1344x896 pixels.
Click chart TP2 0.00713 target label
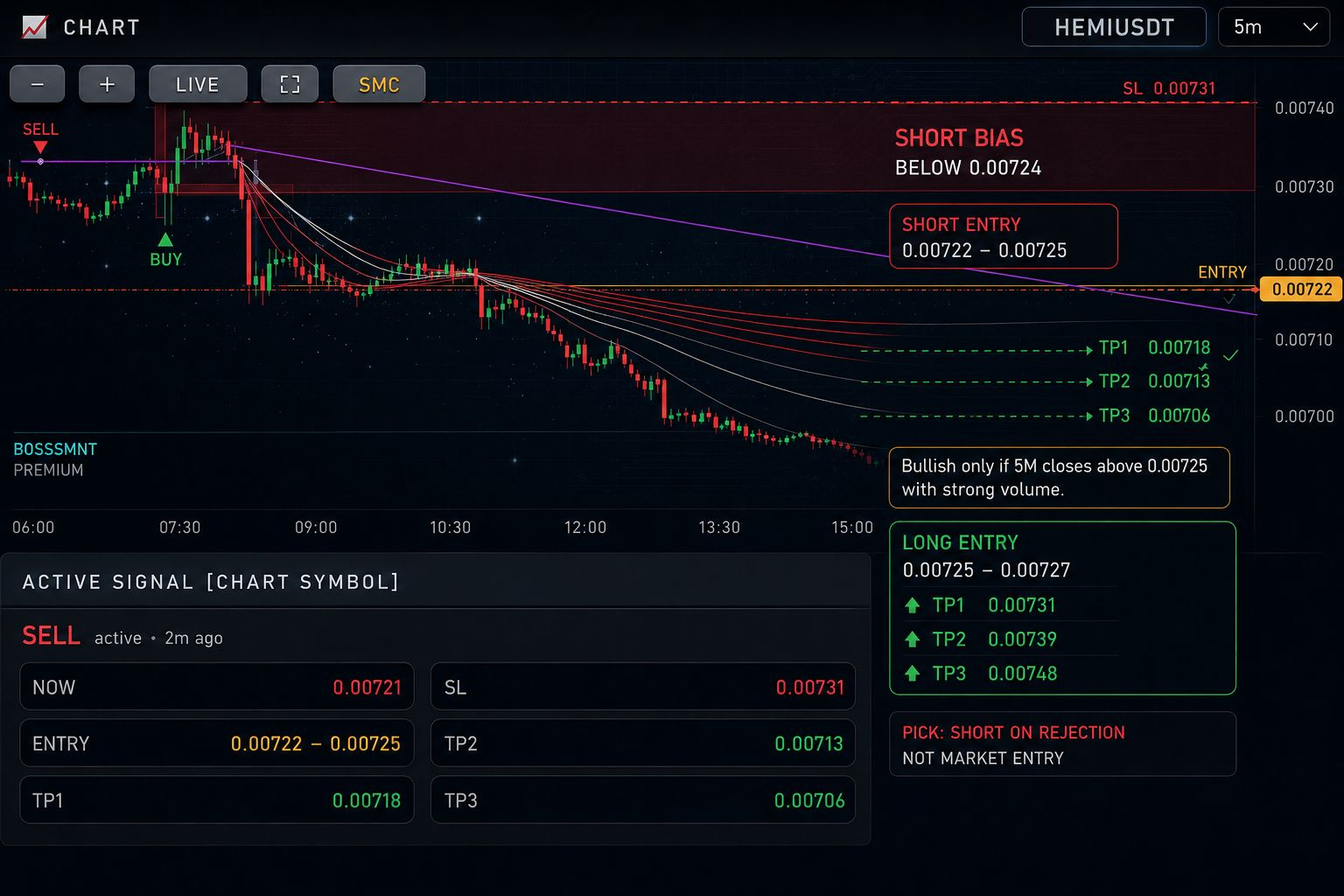click(x=1154, y=381)
